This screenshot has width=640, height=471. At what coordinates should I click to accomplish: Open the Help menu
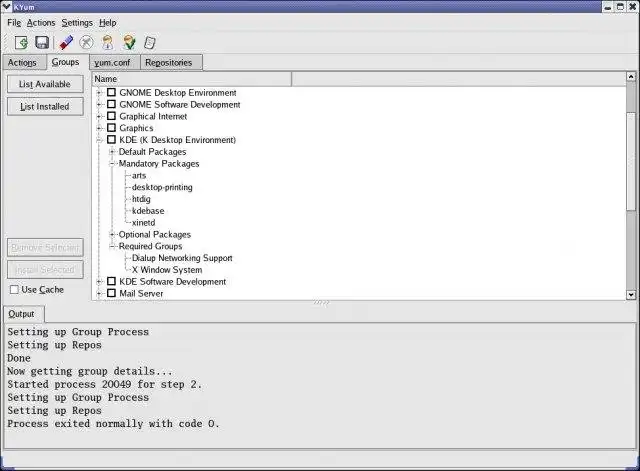(x=108, y=23)
